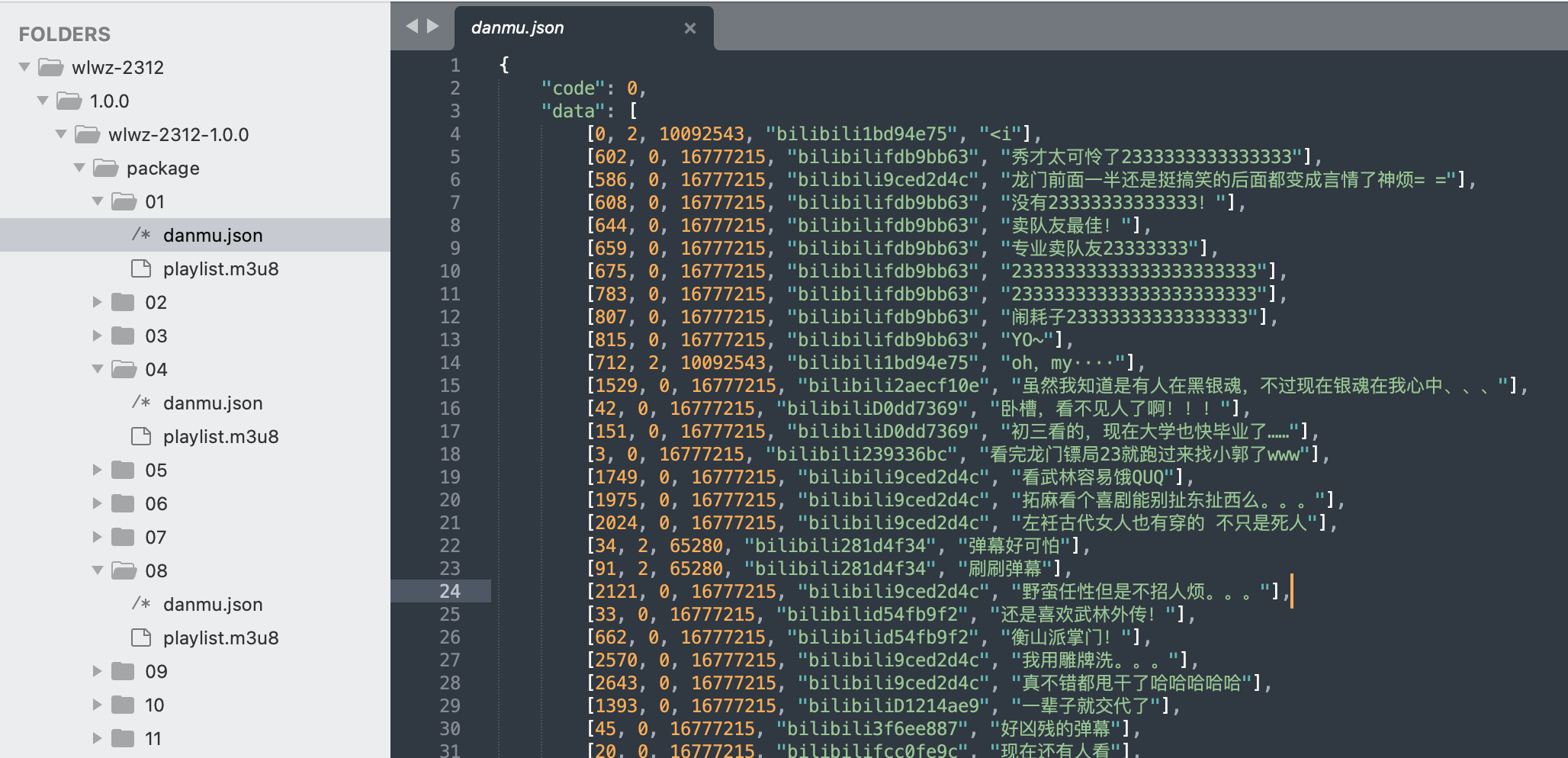Image resolution: width=1568 pixels, height=758 pixels.
Task: Click the back navigation arrow in tab bar
Action: click(412, 27)
